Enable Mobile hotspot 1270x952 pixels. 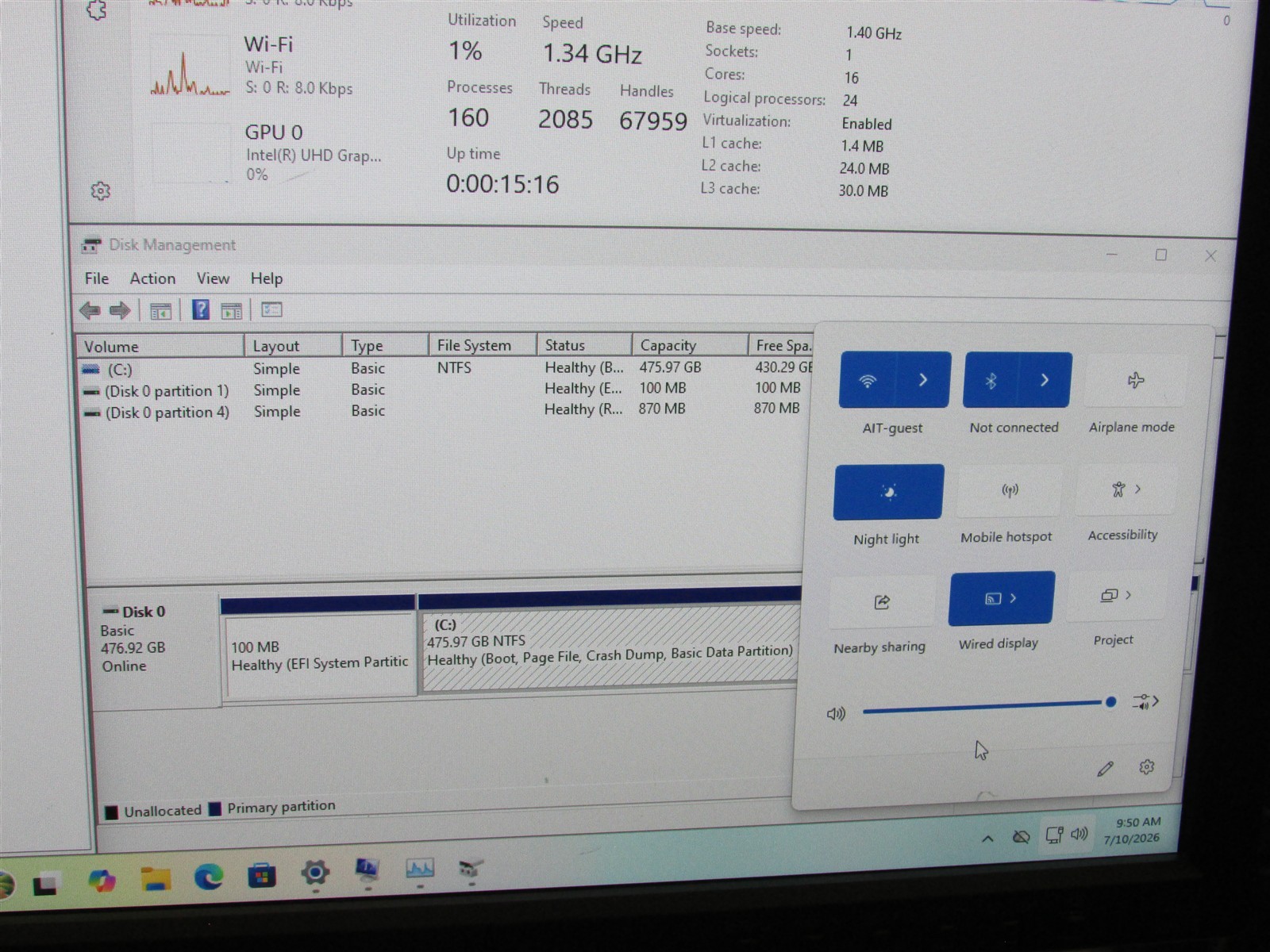click(1010, 491)
